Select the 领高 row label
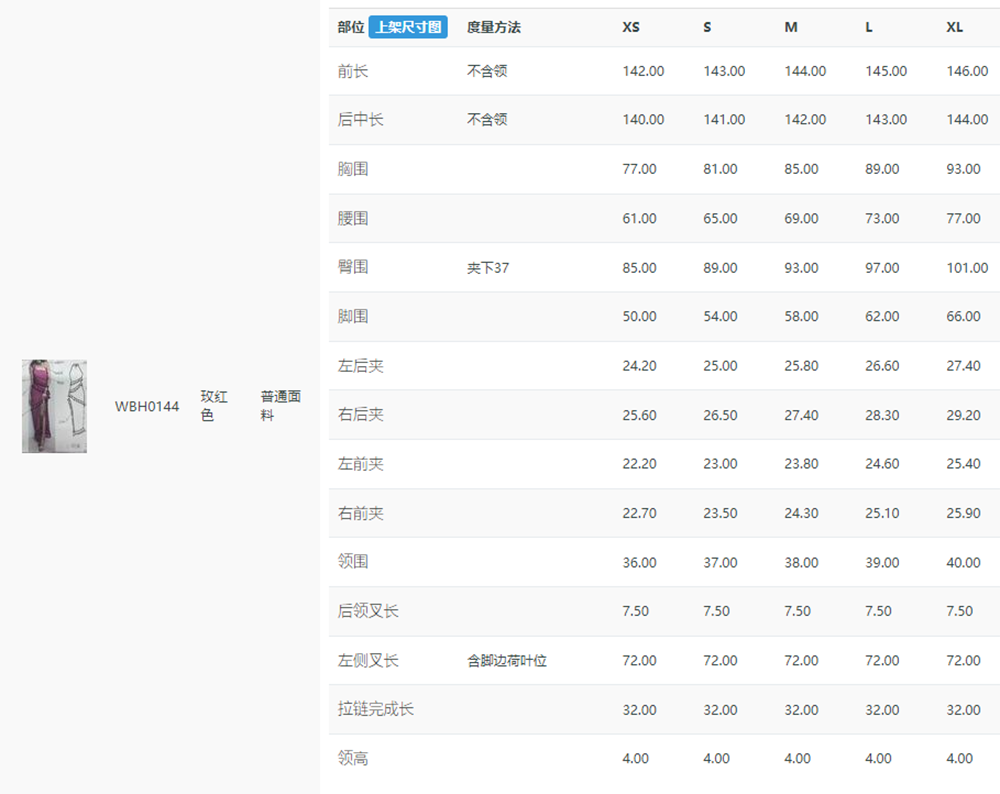Image resolution: width=1000 pixels, height=794 pixels. [x=353, y=758]
